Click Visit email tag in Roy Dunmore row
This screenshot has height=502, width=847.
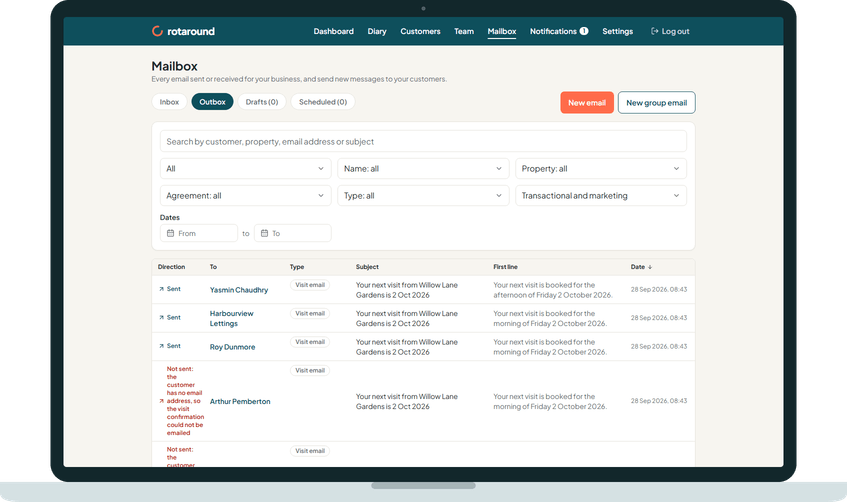point(310,342)
